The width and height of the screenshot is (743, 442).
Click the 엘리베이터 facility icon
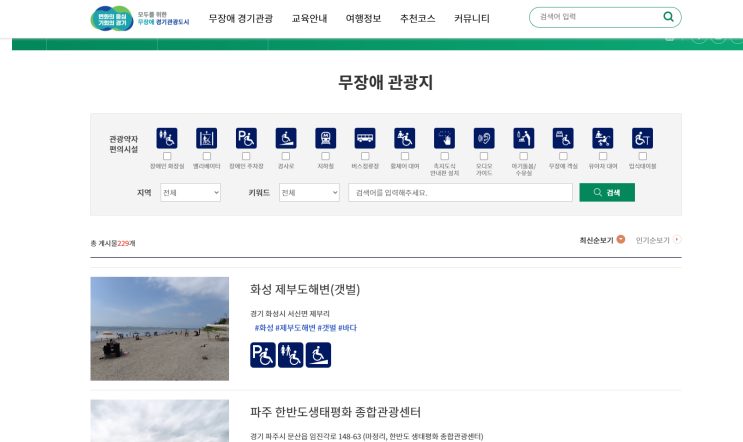(x=207, y=138)
